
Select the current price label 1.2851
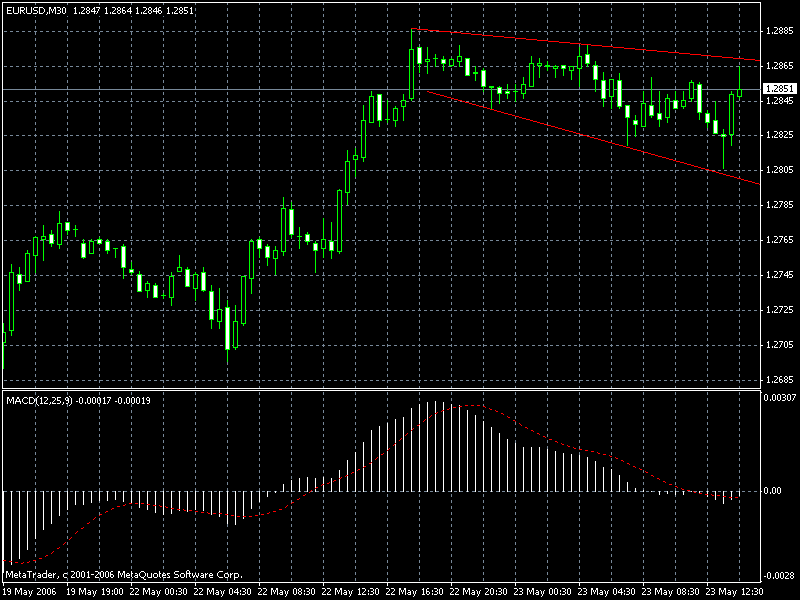coord(780,89)
